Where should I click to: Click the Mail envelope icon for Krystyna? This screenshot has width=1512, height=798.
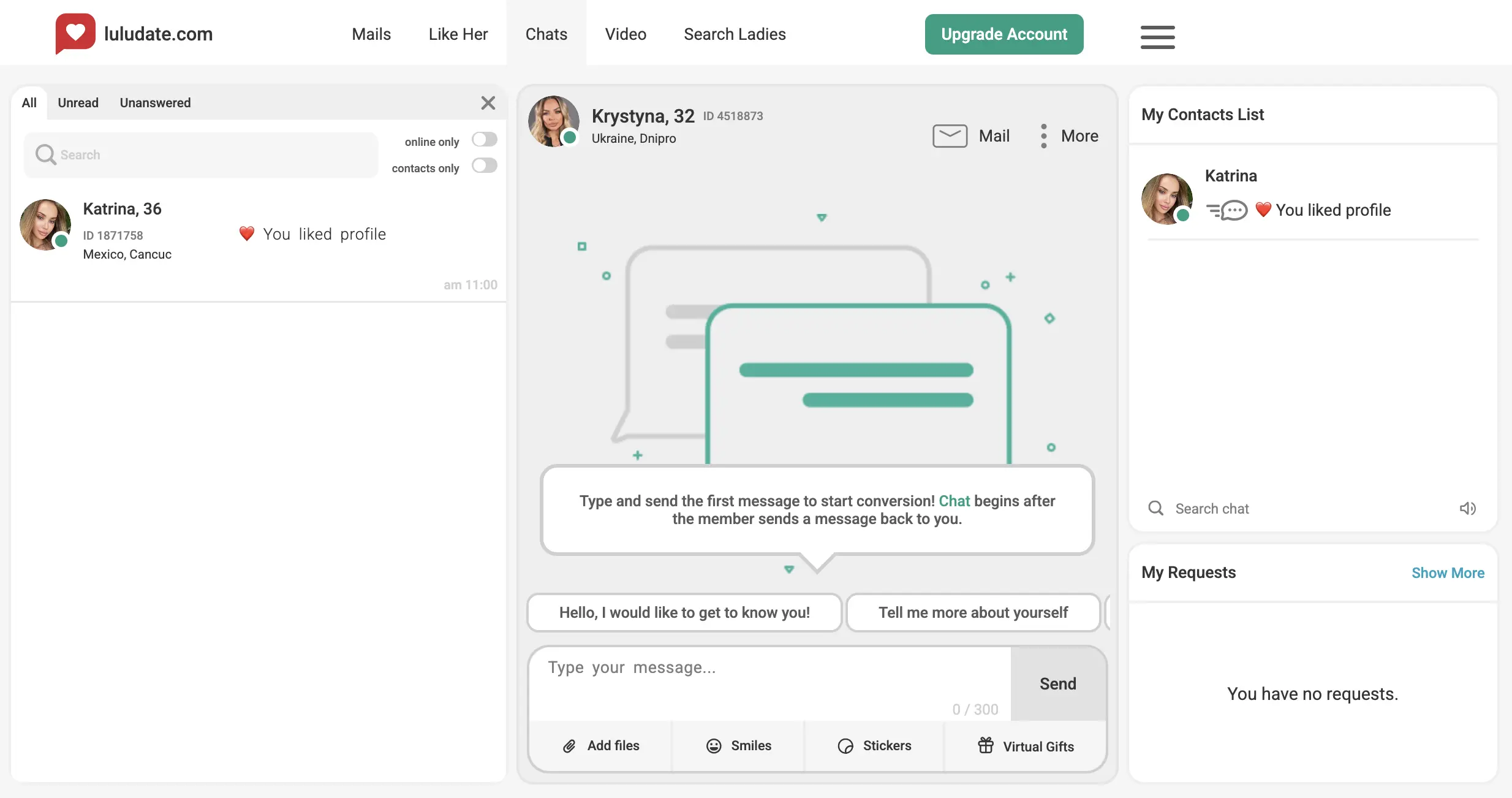[950, 135]
